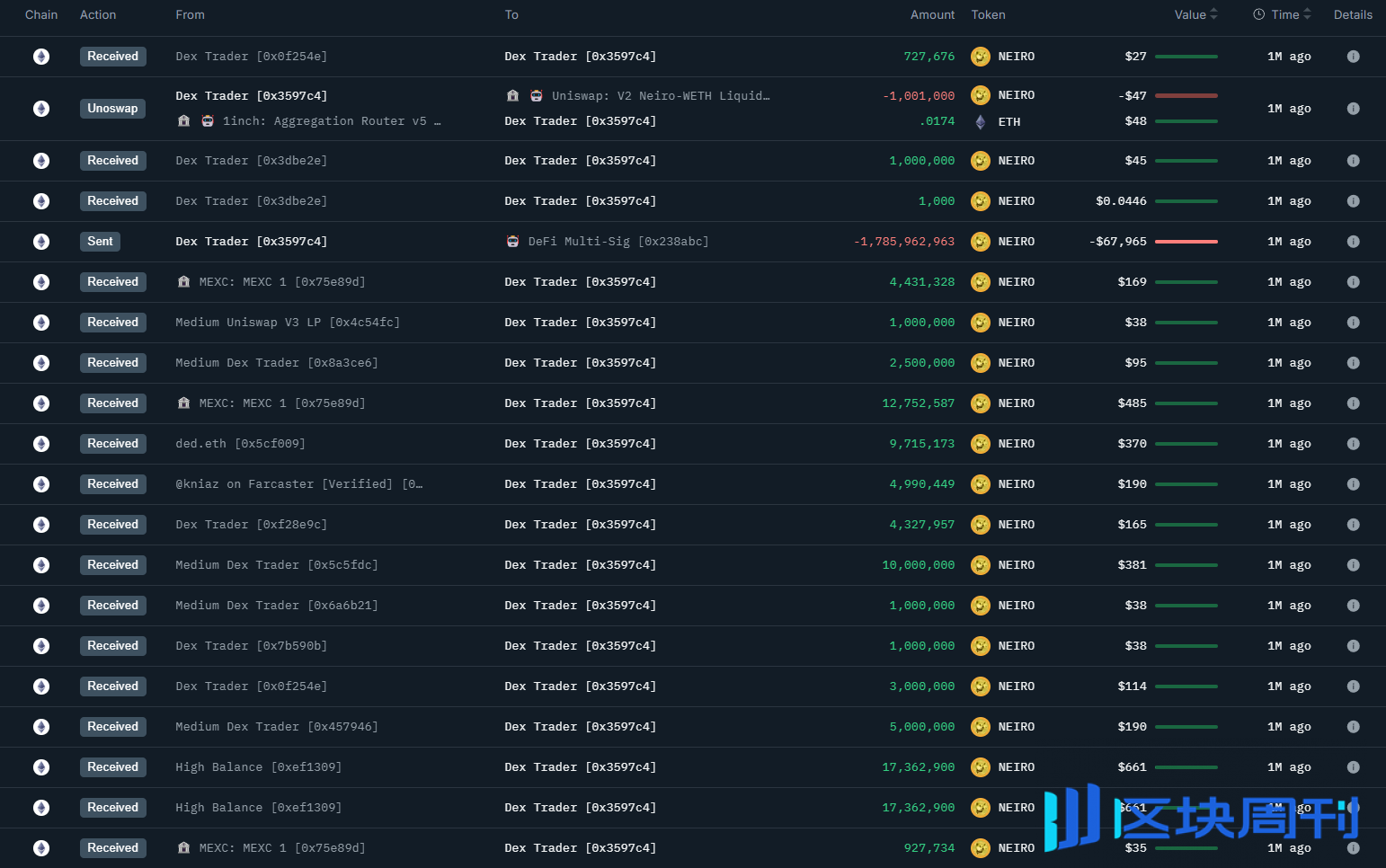Open details icon for 12,752,587 NEIRO row

(1353, 403)
